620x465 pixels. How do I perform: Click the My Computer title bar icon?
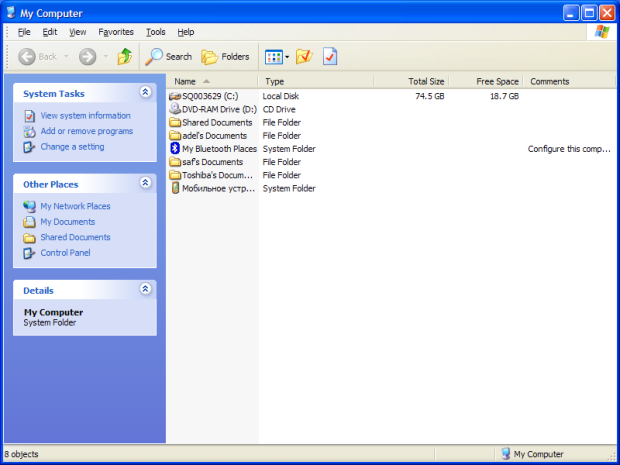point(11,12)
